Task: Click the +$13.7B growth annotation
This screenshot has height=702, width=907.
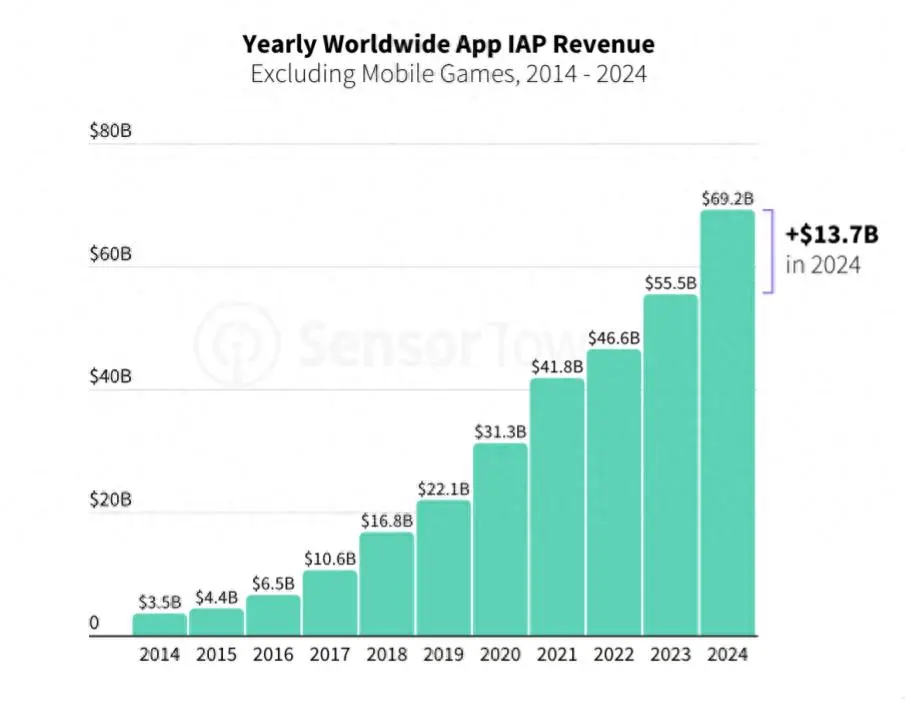Action: point(832,235)
